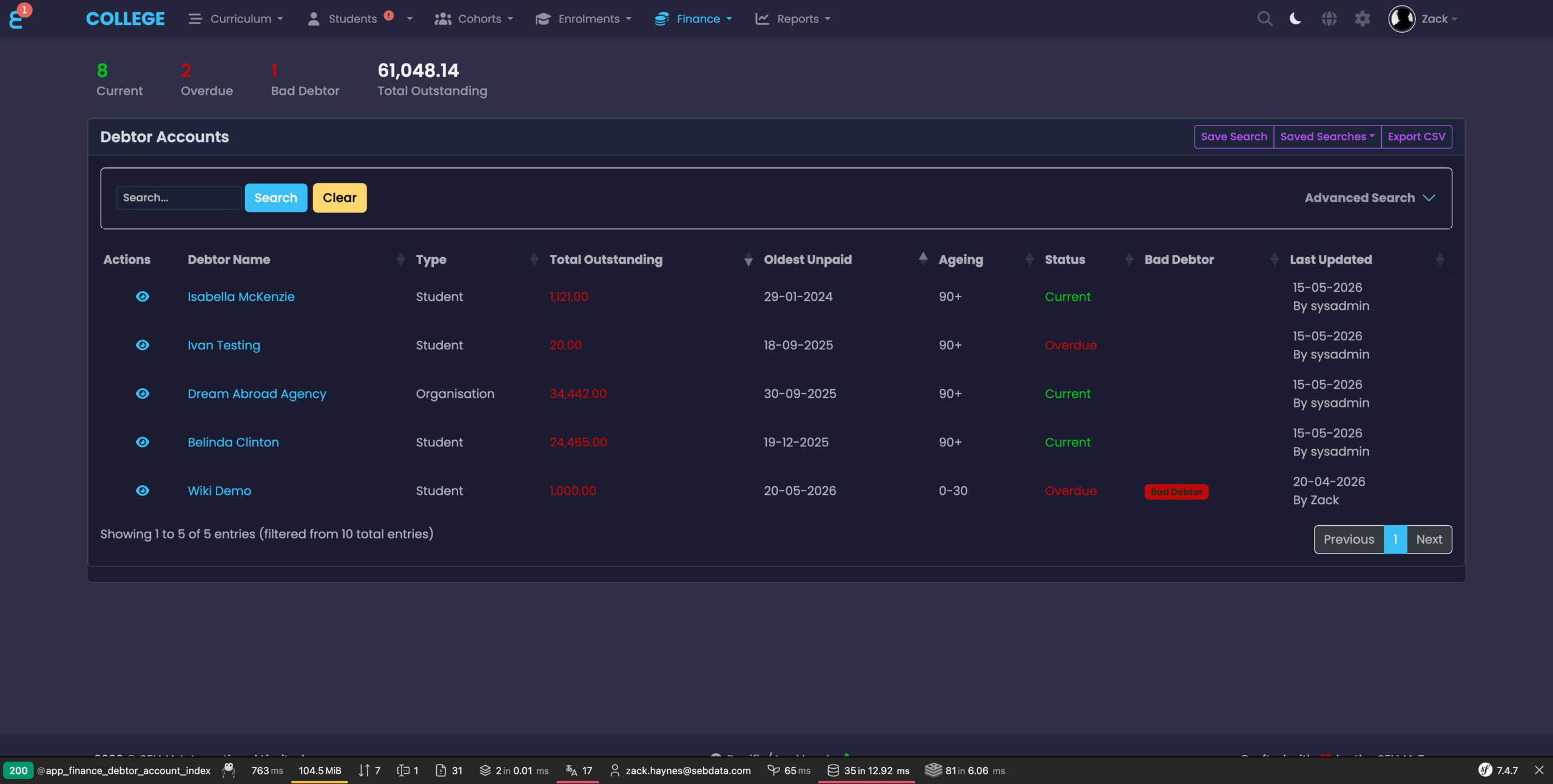The height and width of the screenshot is (784, 1553).
Task: Open the Saved Searches dropdown
Action: [1327, 136]
